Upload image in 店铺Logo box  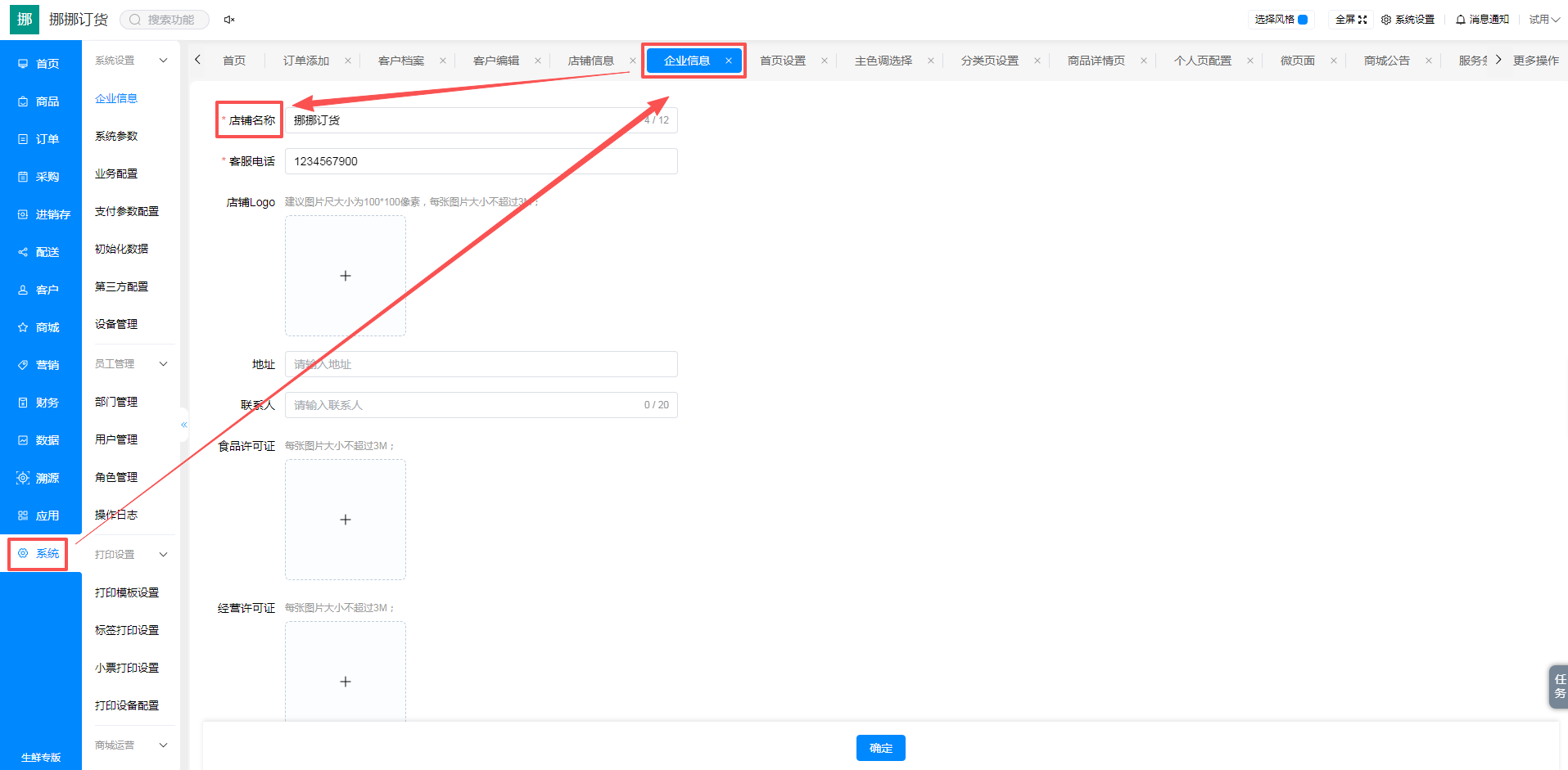pyautogui.click(x=346, y=276)
